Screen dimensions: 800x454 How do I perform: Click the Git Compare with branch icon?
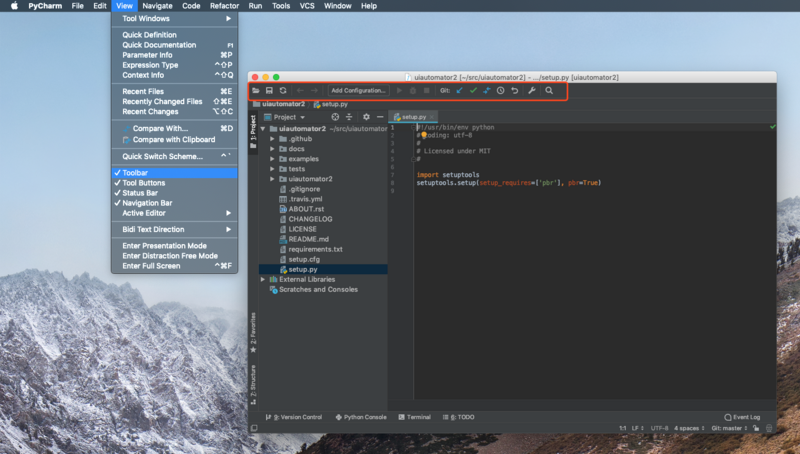tap(487, 90)
